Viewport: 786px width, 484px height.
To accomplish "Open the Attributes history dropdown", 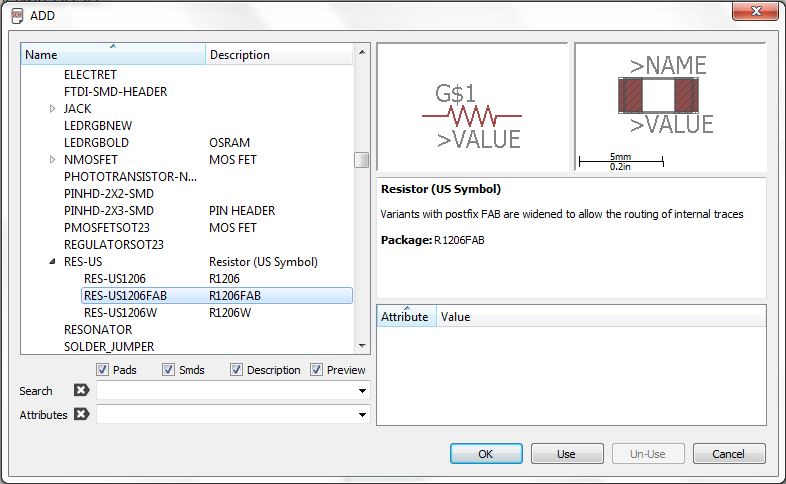I will (362, 415).
